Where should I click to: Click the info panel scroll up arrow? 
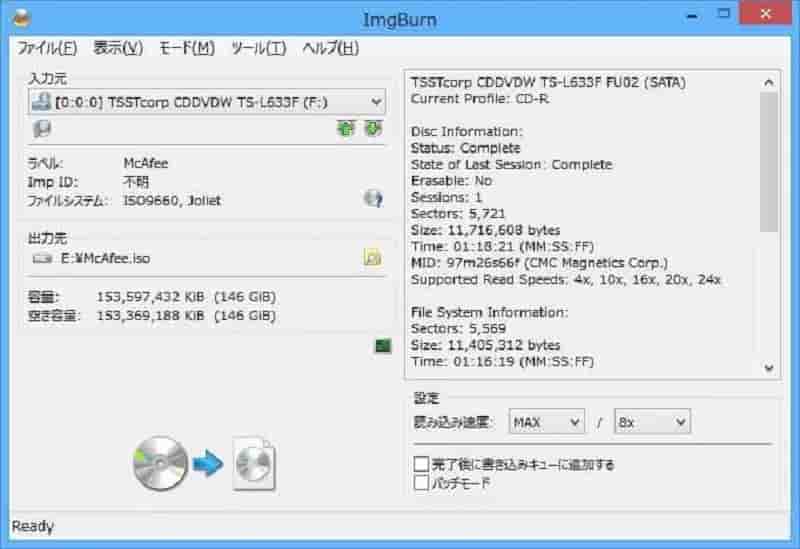(769, 82)
